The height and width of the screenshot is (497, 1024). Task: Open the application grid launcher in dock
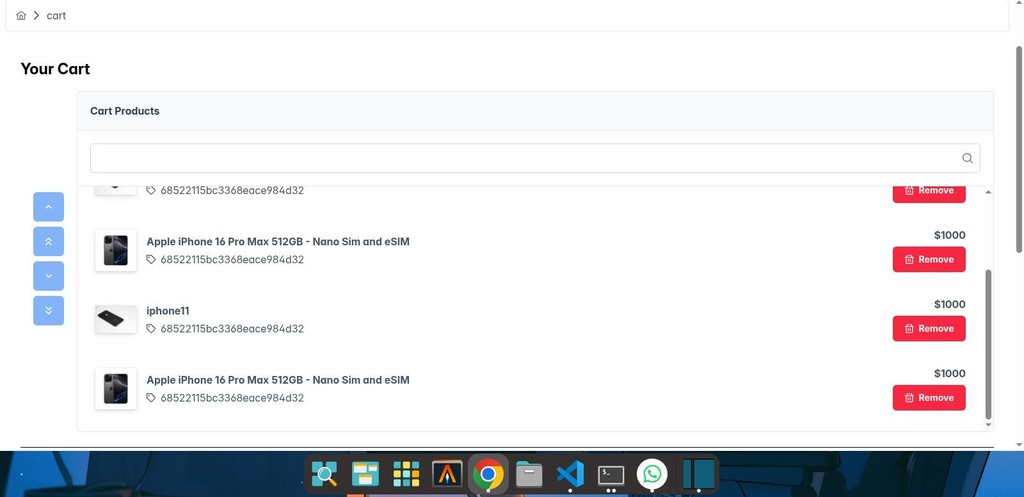point(406,474)
